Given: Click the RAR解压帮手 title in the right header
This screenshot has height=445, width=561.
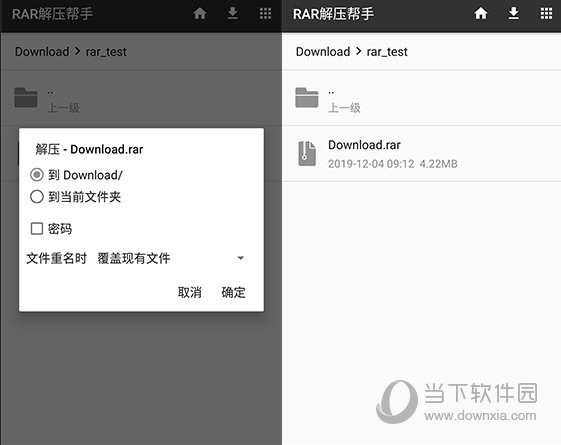Looking at the screenshot, I should [x=333, y=14].
